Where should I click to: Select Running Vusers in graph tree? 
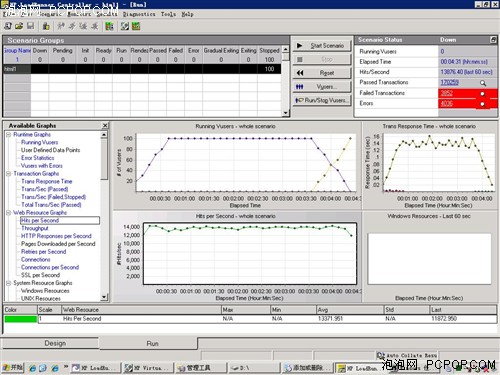tap(39, 142)
